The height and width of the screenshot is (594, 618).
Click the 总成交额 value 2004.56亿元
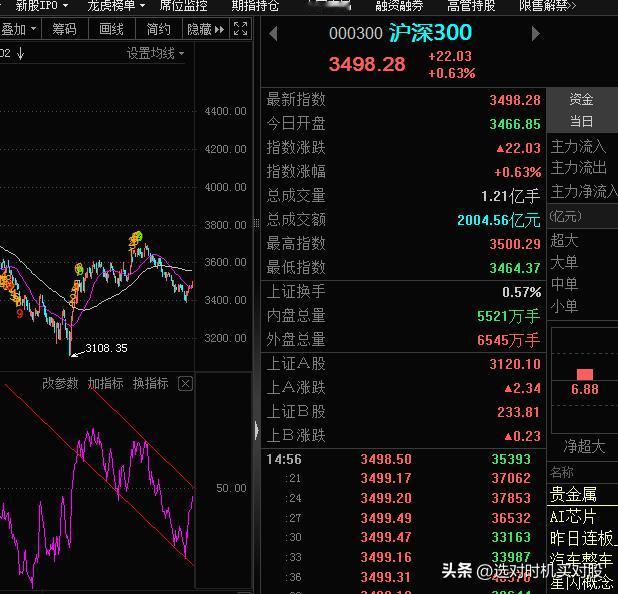[x=499, y=220]
